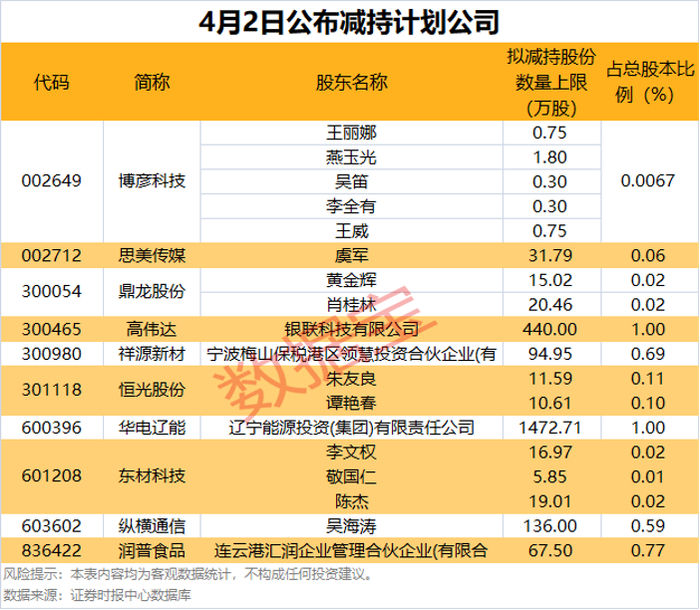Click the 1472.71 quantity cell

(550, 428)
